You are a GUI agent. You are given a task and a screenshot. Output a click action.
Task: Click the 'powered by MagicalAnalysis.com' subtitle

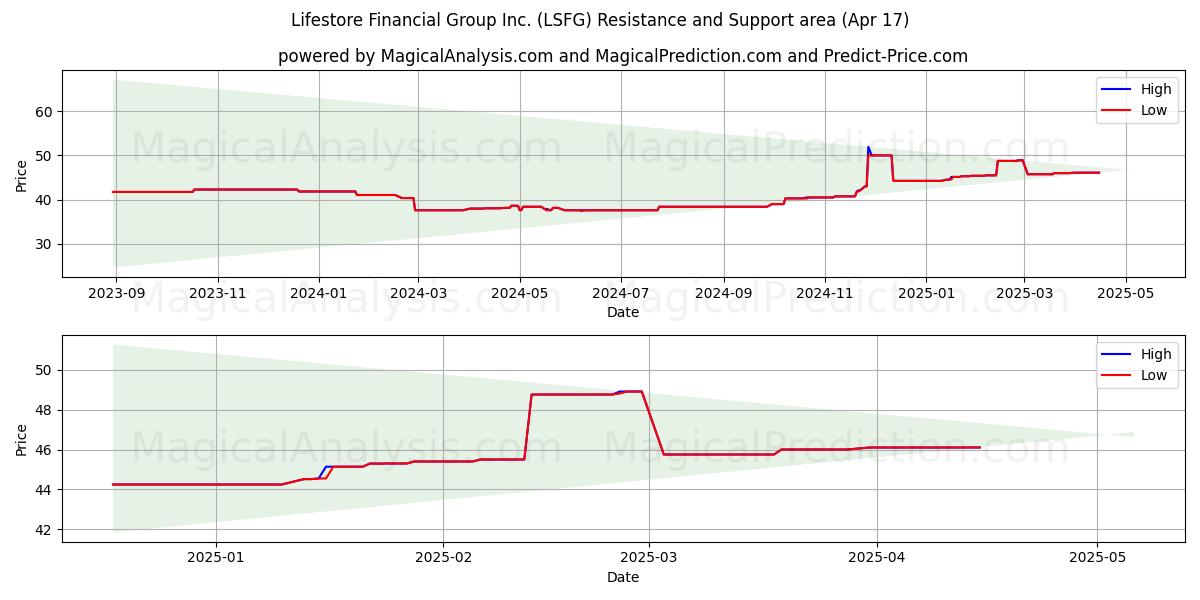623,56
